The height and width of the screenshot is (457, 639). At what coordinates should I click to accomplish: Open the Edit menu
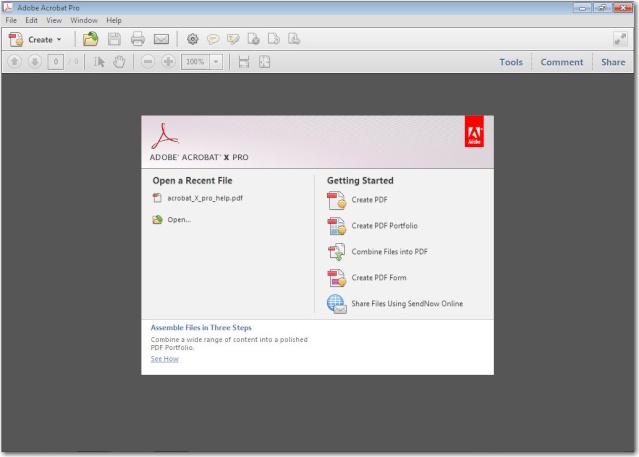click(31, 20)
